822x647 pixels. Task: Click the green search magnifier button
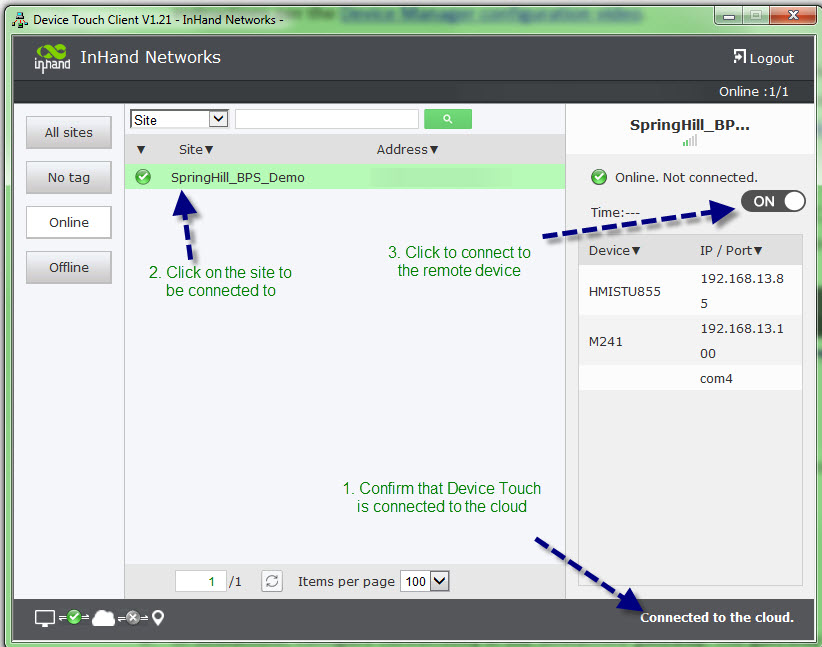448,119
